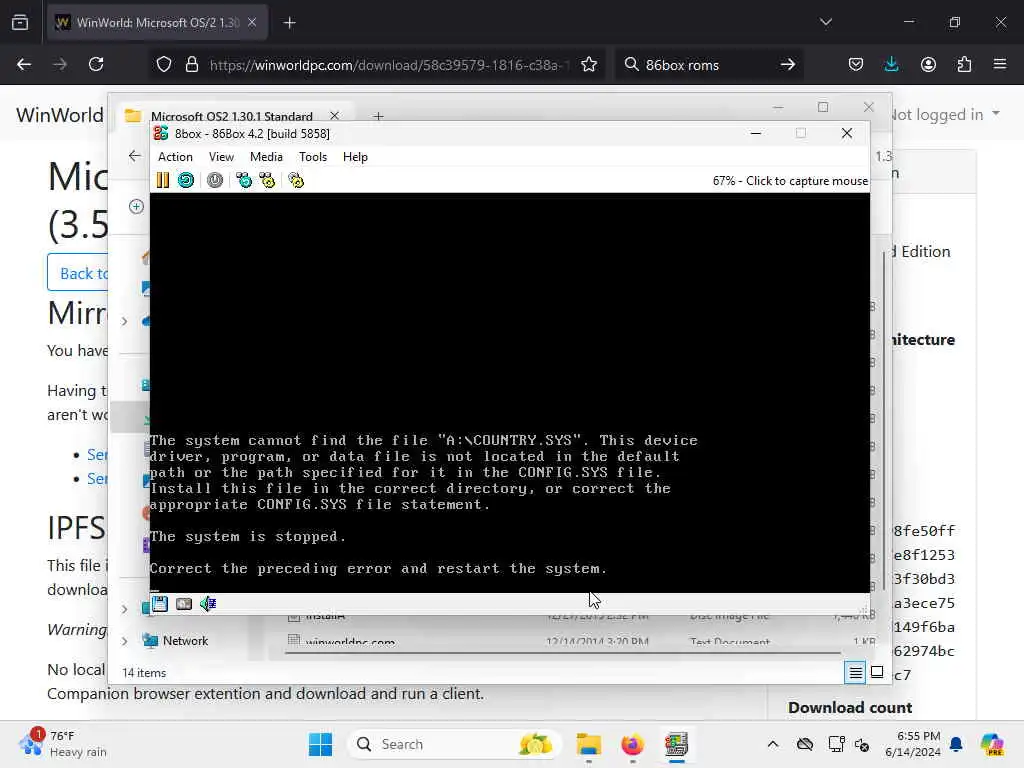The image size is (1024, 768).
Task: Click the tracking protection shield icon
Action: coord(164,65)
